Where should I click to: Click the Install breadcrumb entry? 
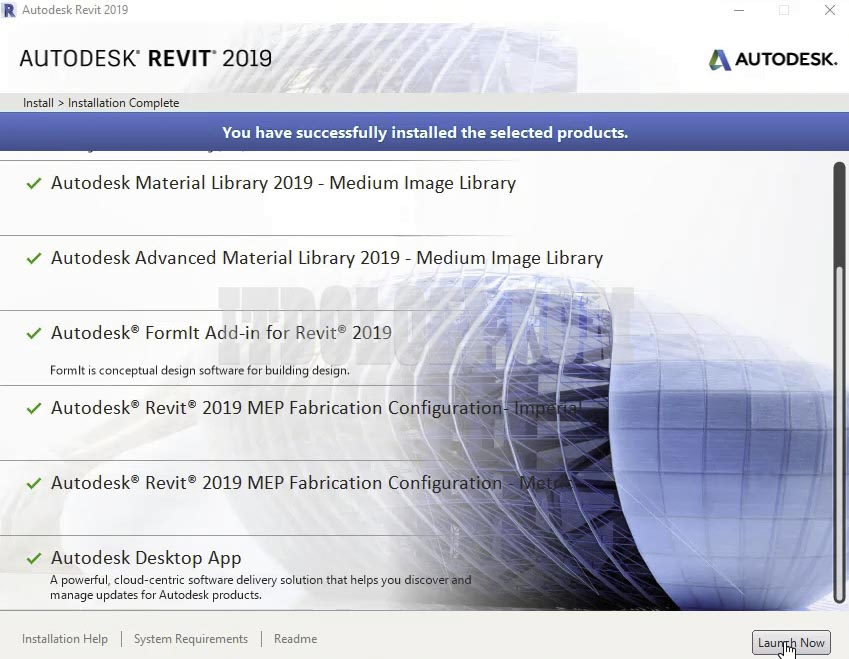(37, 102)
